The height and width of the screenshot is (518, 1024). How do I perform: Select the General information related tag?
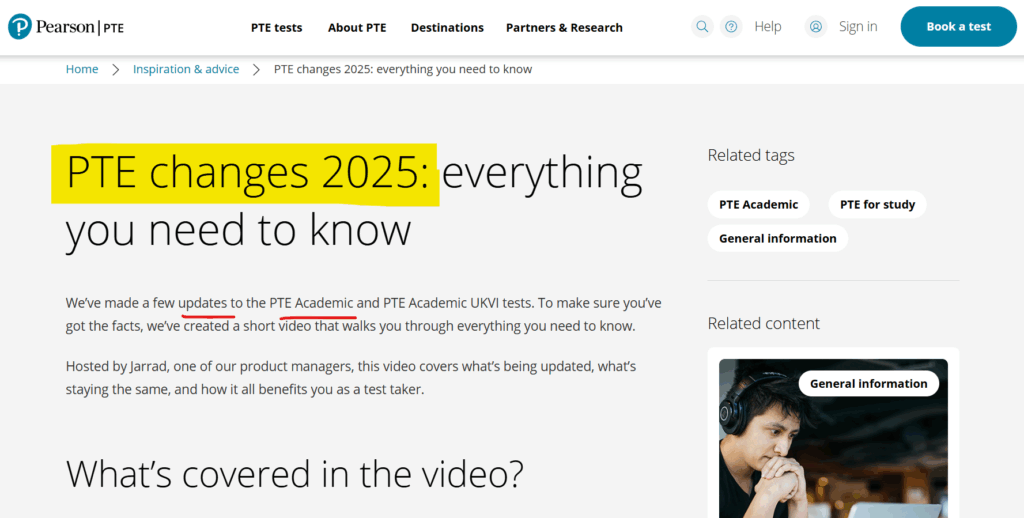[x=777, y=238]
